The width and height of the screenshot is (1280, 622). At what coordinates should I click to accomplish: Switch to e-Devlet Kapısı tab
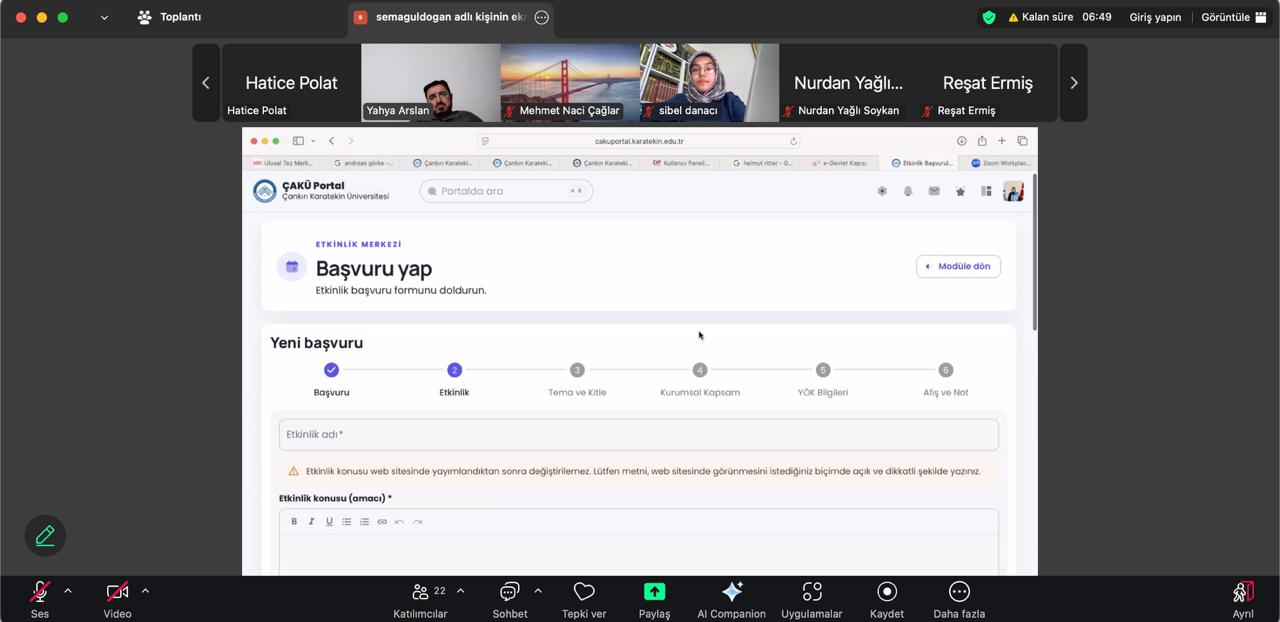839,163
